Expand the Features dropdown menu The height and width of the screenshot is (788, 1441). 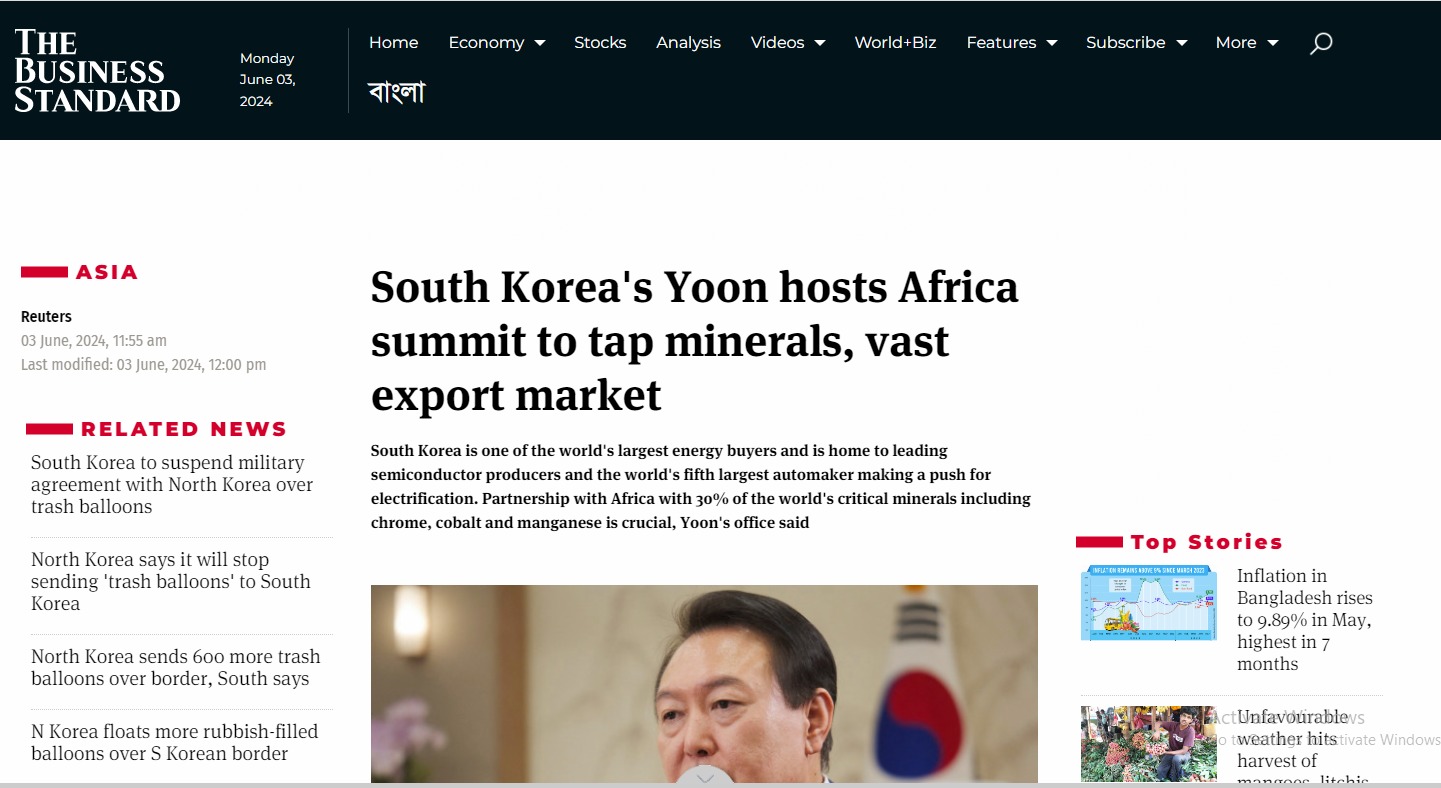coord(1012,42)
